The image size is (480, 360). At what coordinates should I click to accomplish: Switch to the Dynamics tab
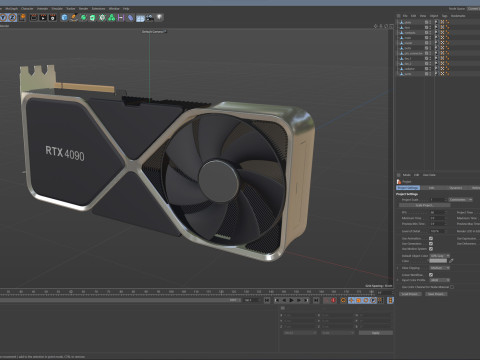[456, 188]
